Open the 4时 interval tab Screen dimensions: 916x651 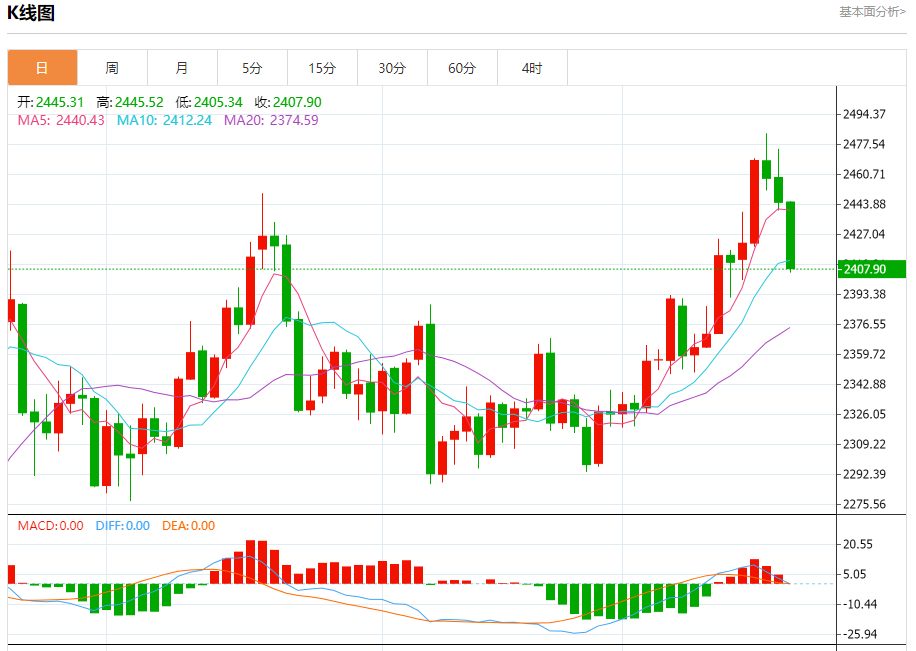pos(532,68)
